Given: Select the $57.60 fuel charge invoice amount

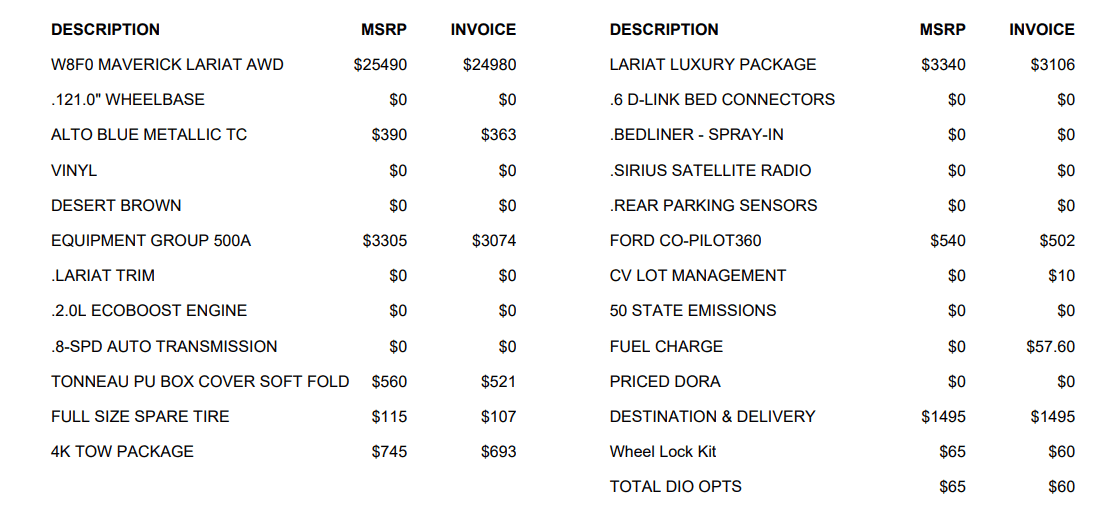Looking at the screenshot, I should coord(1050,347).
